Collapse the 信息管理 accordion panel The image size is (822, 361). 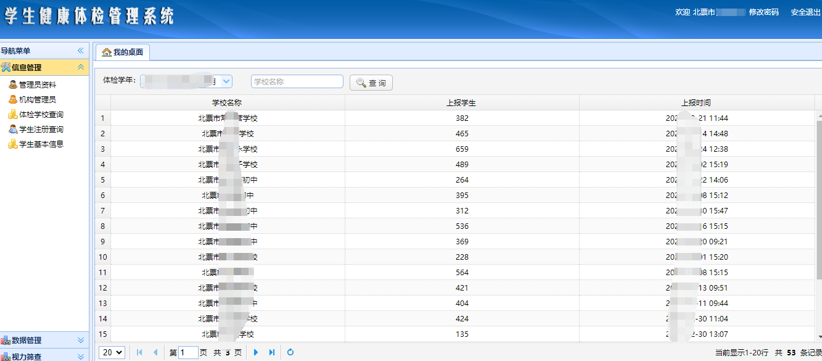click(x=80, y=67)
